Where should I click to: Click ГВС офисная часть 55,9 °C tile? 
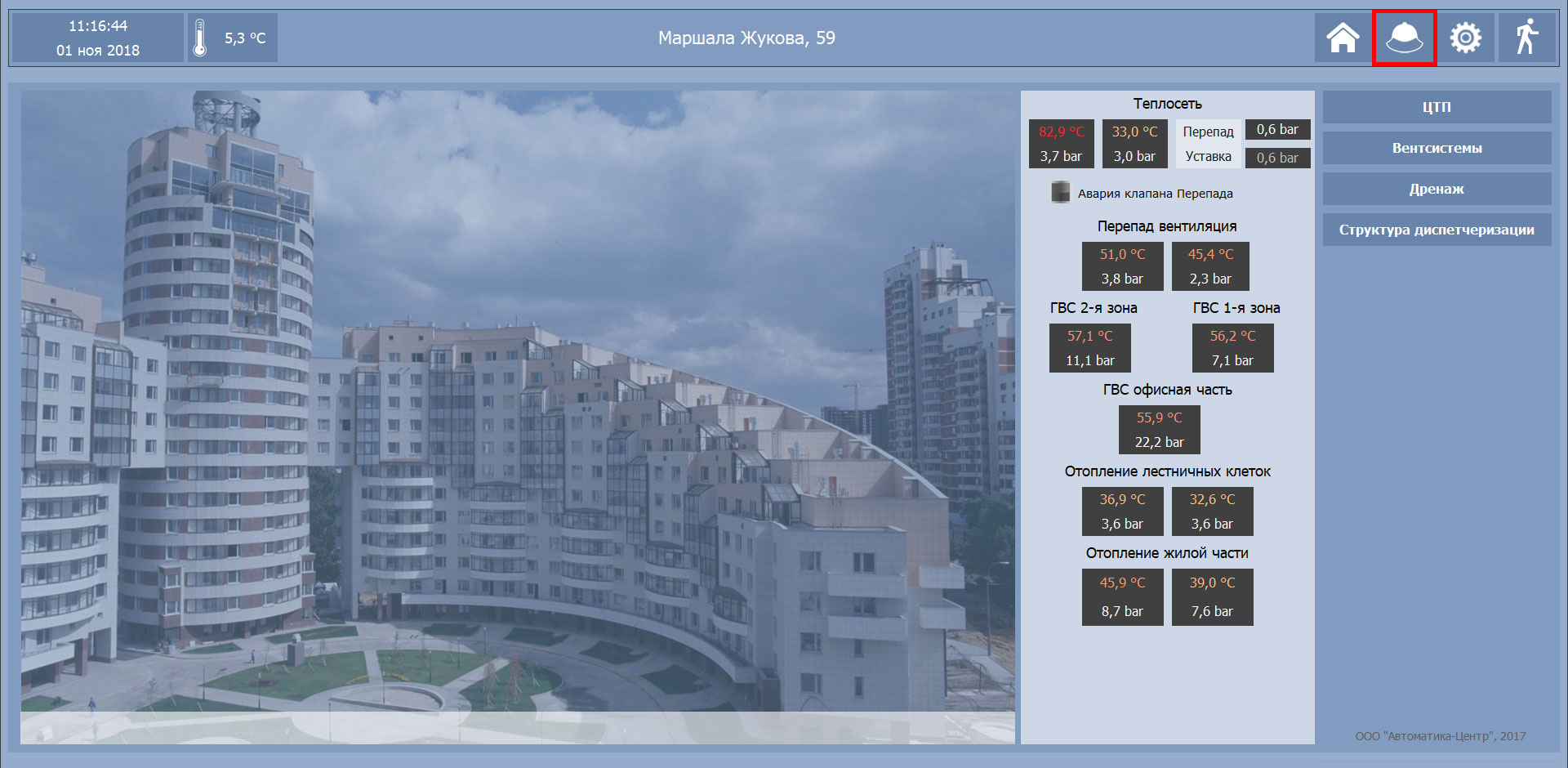pos(1159,430)
